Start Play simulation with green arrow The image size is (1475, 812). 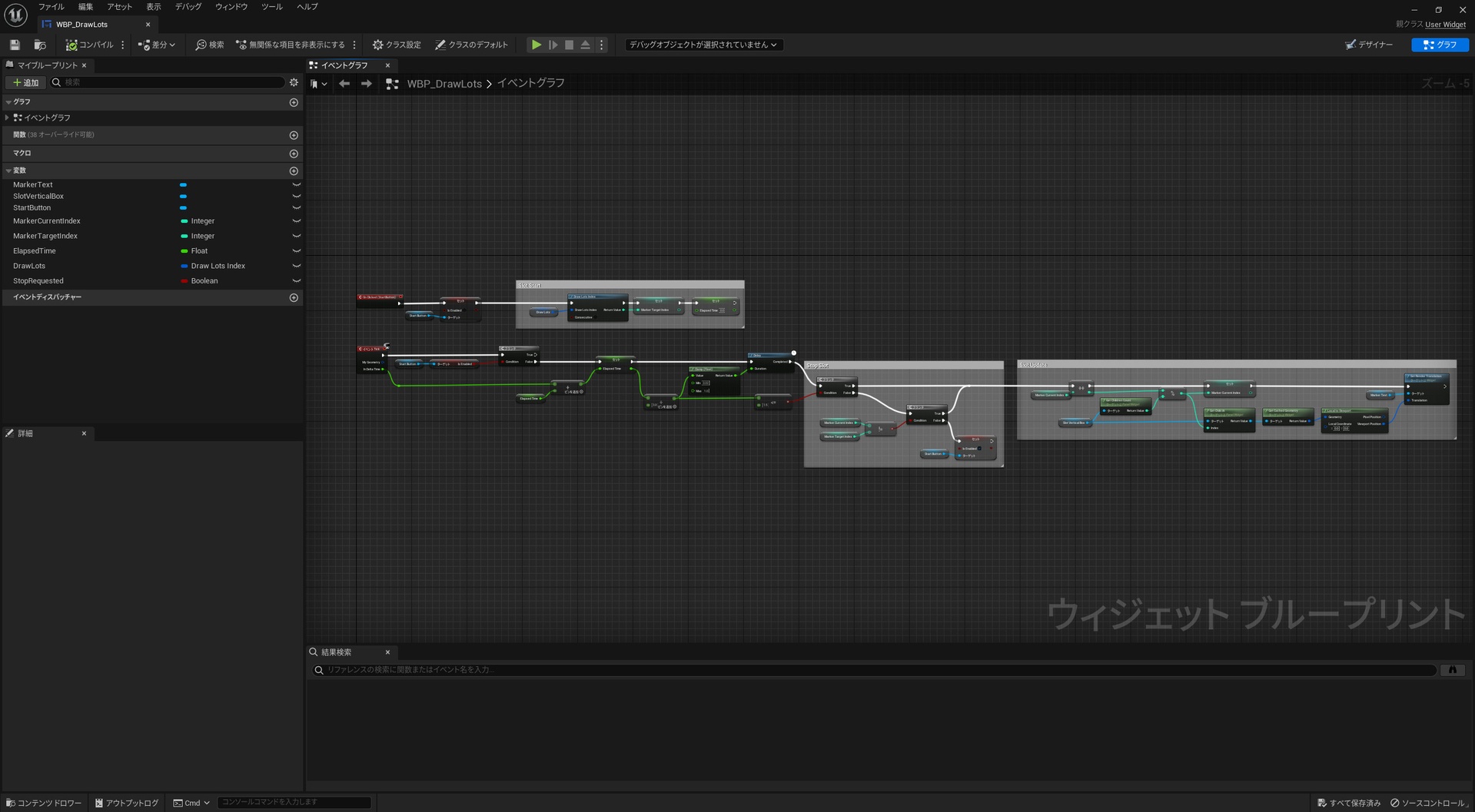coord(537,45)
